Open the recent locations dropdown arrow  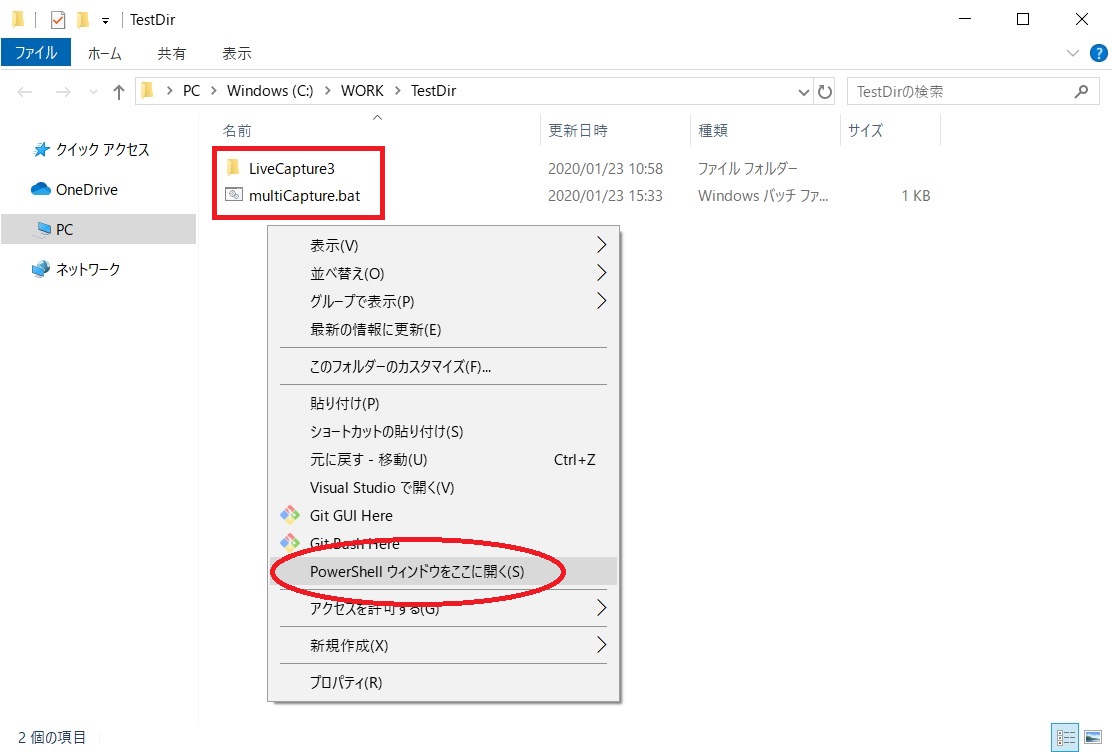tap(93, 92)
